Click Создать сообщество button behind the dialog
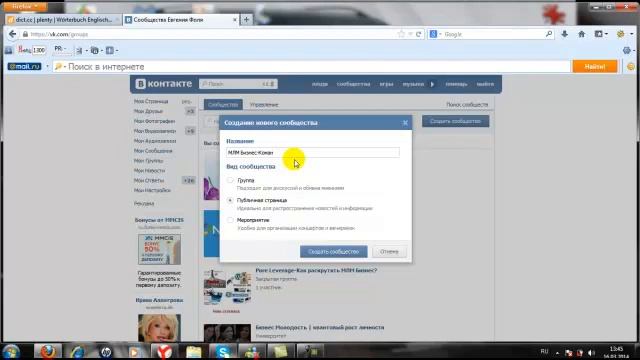 coord(456,121)
